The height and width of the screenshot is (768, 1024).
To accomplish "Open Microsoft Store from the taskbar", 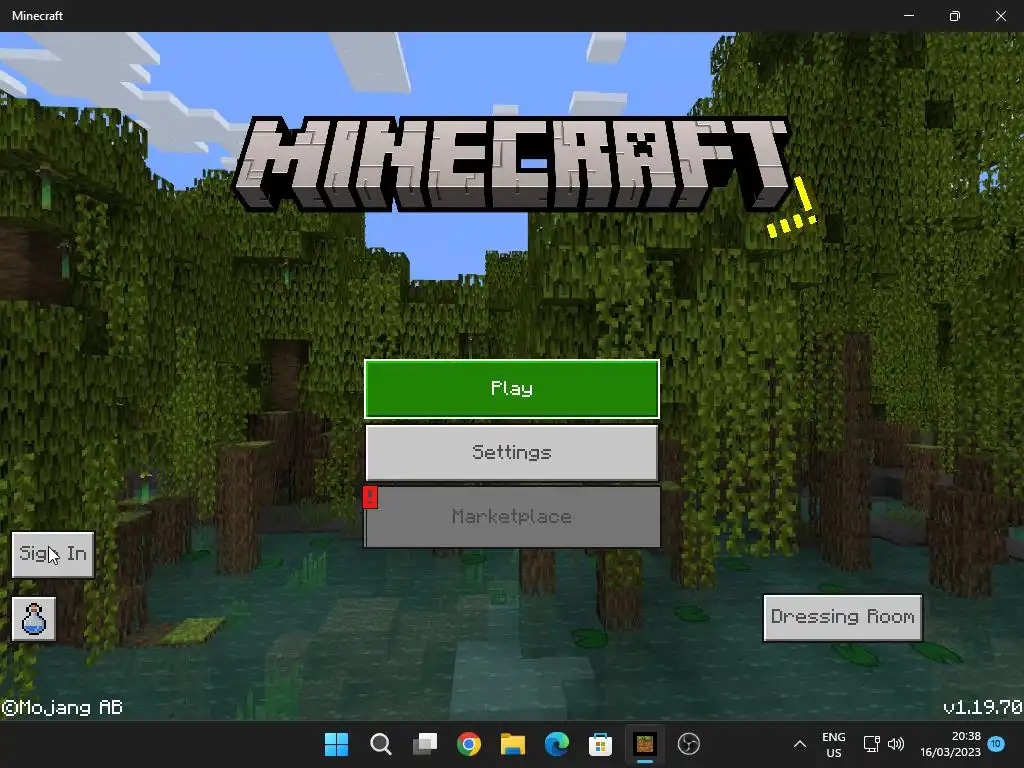I will 600,744.
